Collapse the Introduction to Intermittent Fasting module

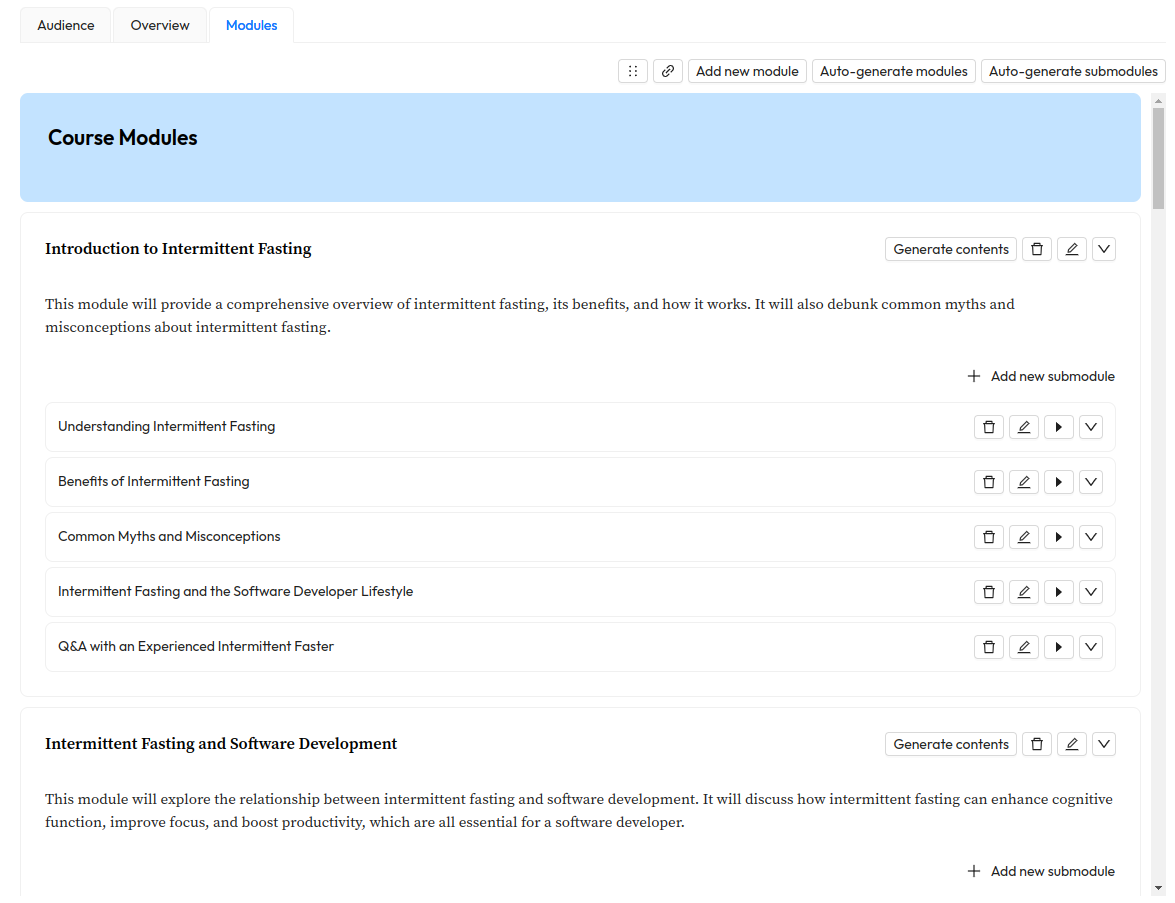pyautogui.click(x=1104, y=249)
